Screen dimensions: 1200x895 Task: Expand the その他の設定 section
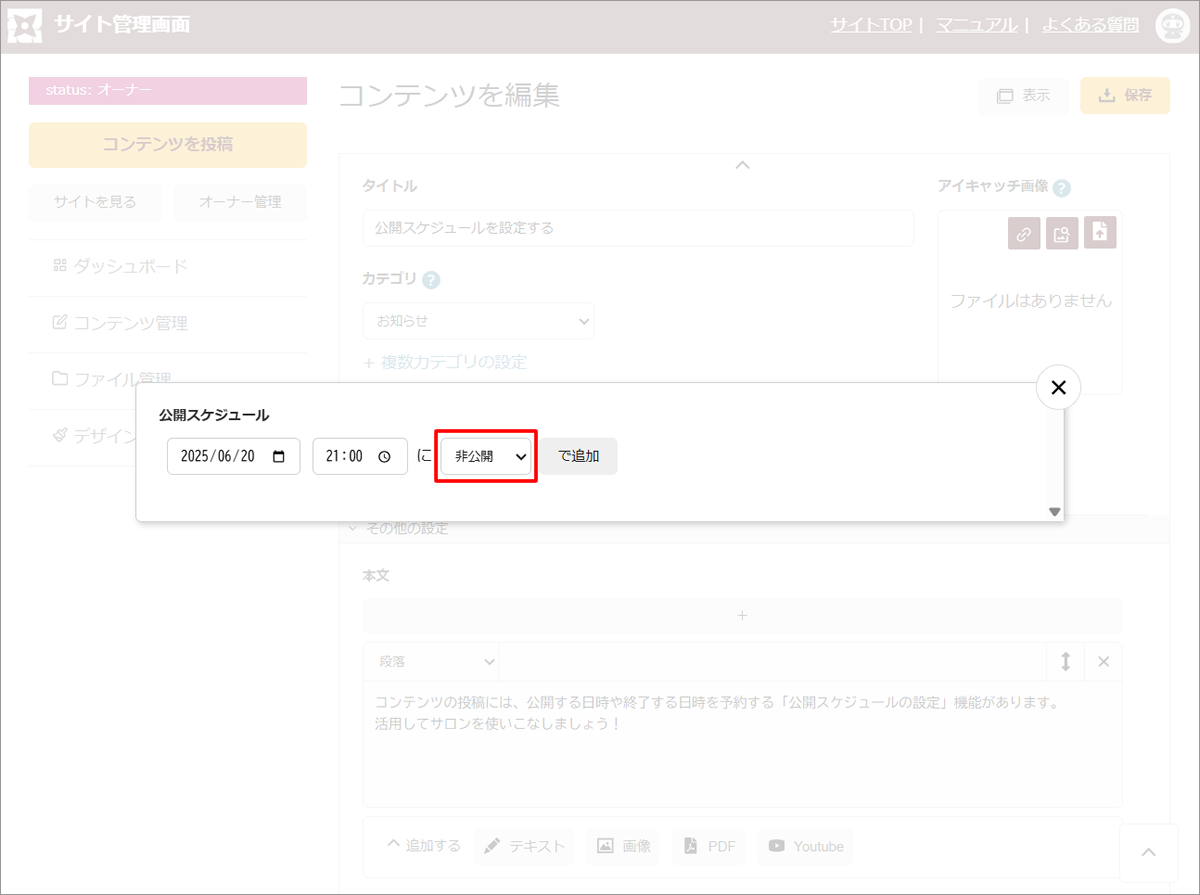pos(400,528)
